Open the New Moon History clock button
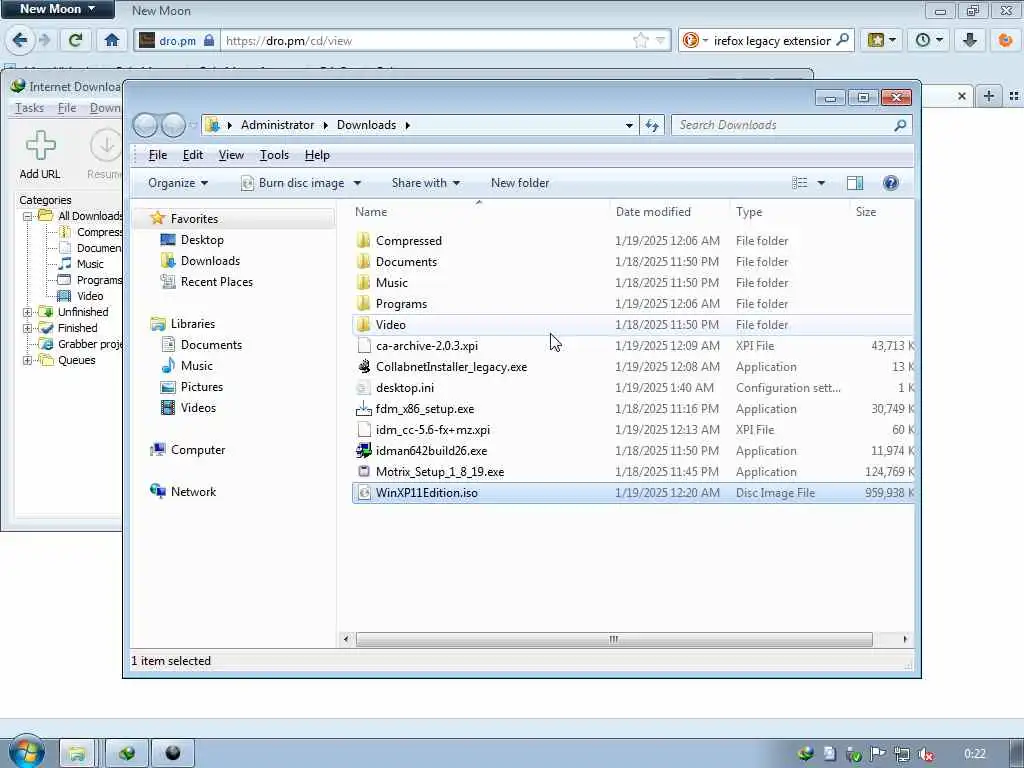This screenshot has height=768, width=1024. pos(929,40)
